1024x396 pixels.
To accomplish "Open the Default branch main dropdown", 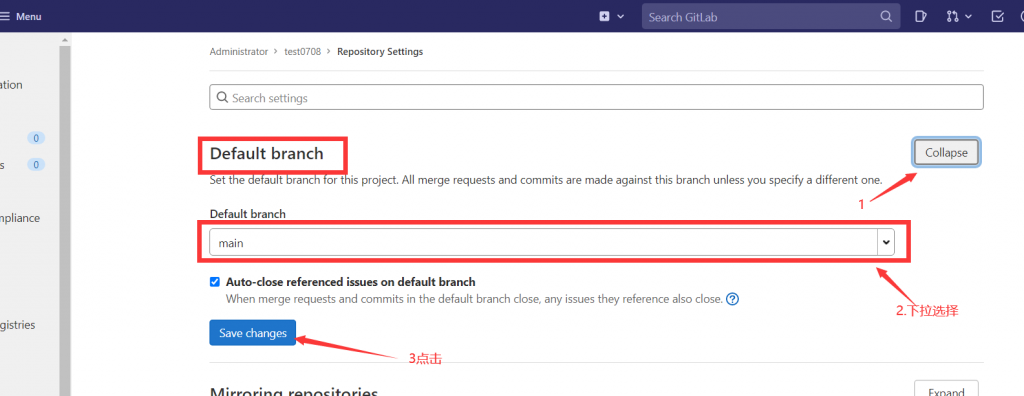I will pyautogui.click(x=552, y=242).
